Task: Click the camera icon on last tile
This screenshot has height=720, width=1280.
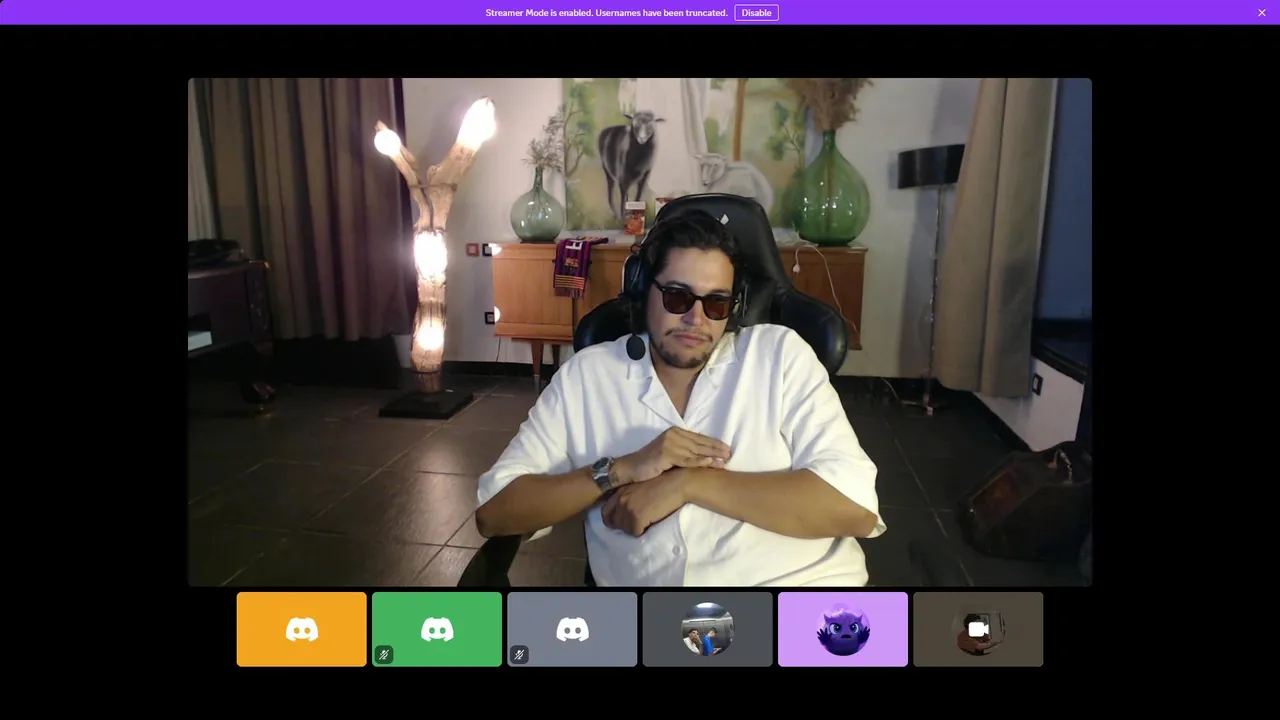Action: [x=978, y=629]
